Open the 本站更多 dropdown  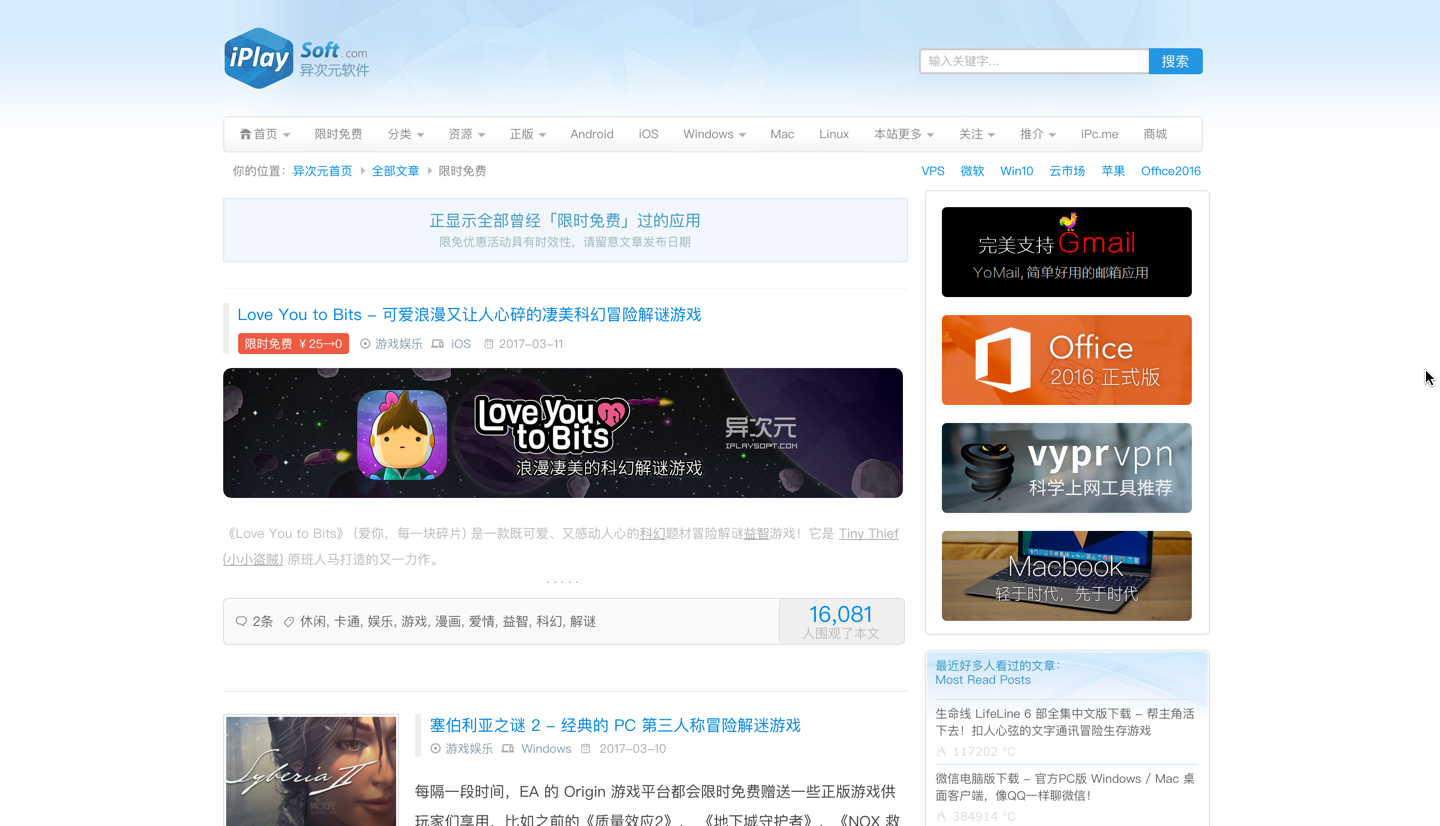coord(904,134)
